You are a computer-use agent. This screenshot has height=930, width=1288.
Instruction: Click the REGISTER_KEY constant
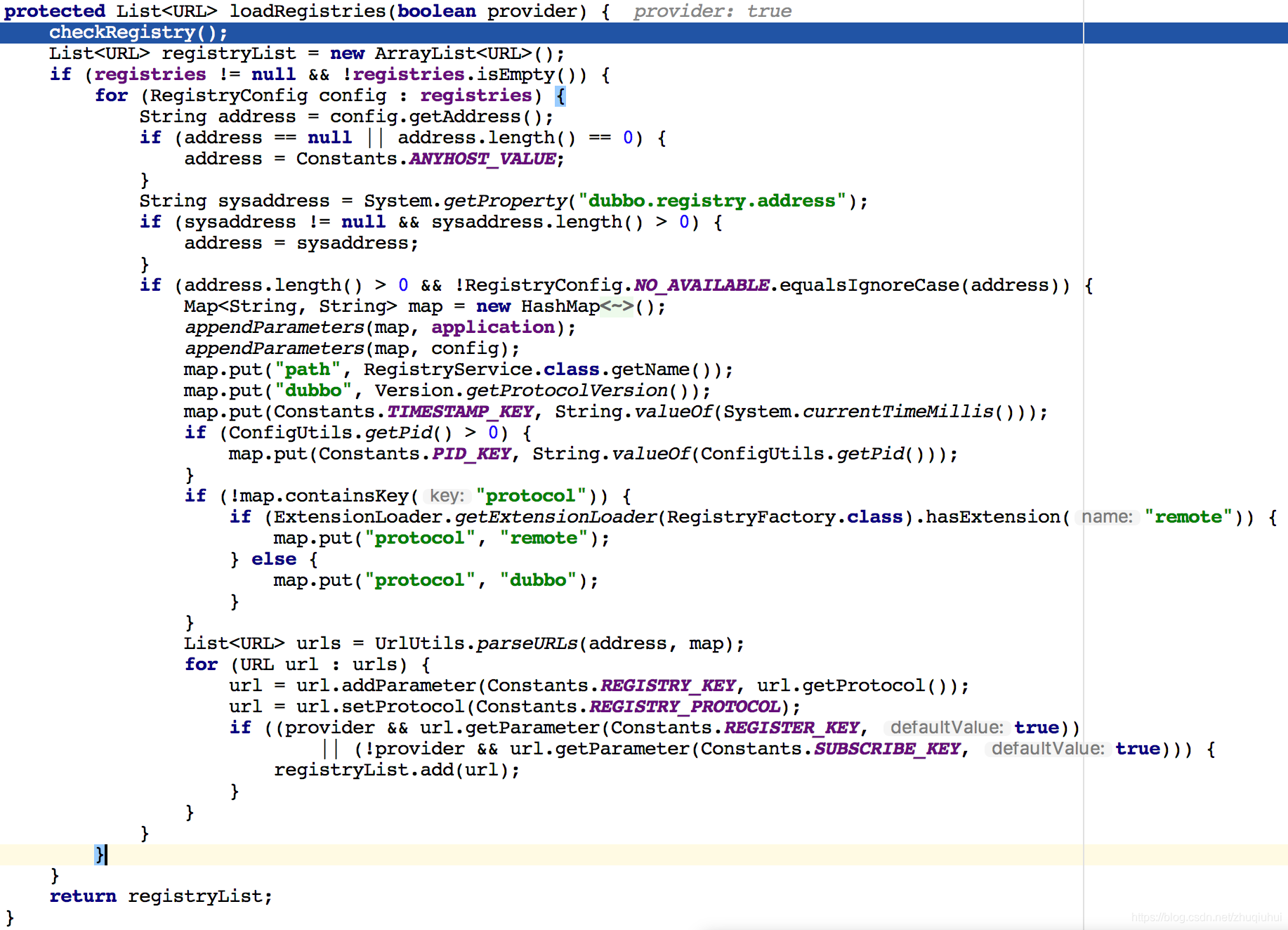point(791,728)
